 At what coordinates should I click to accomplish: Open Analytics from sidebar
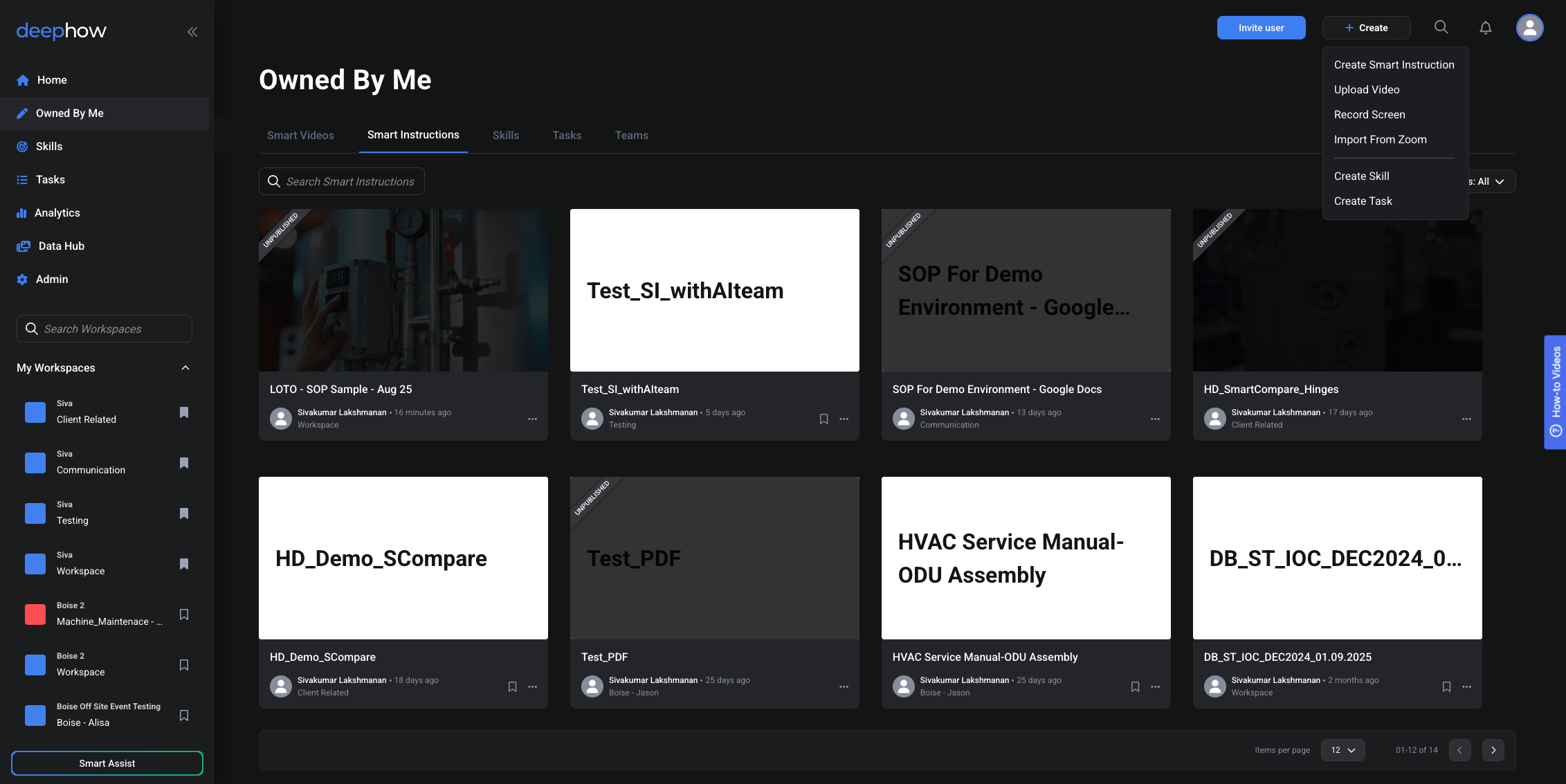[57, 213]
